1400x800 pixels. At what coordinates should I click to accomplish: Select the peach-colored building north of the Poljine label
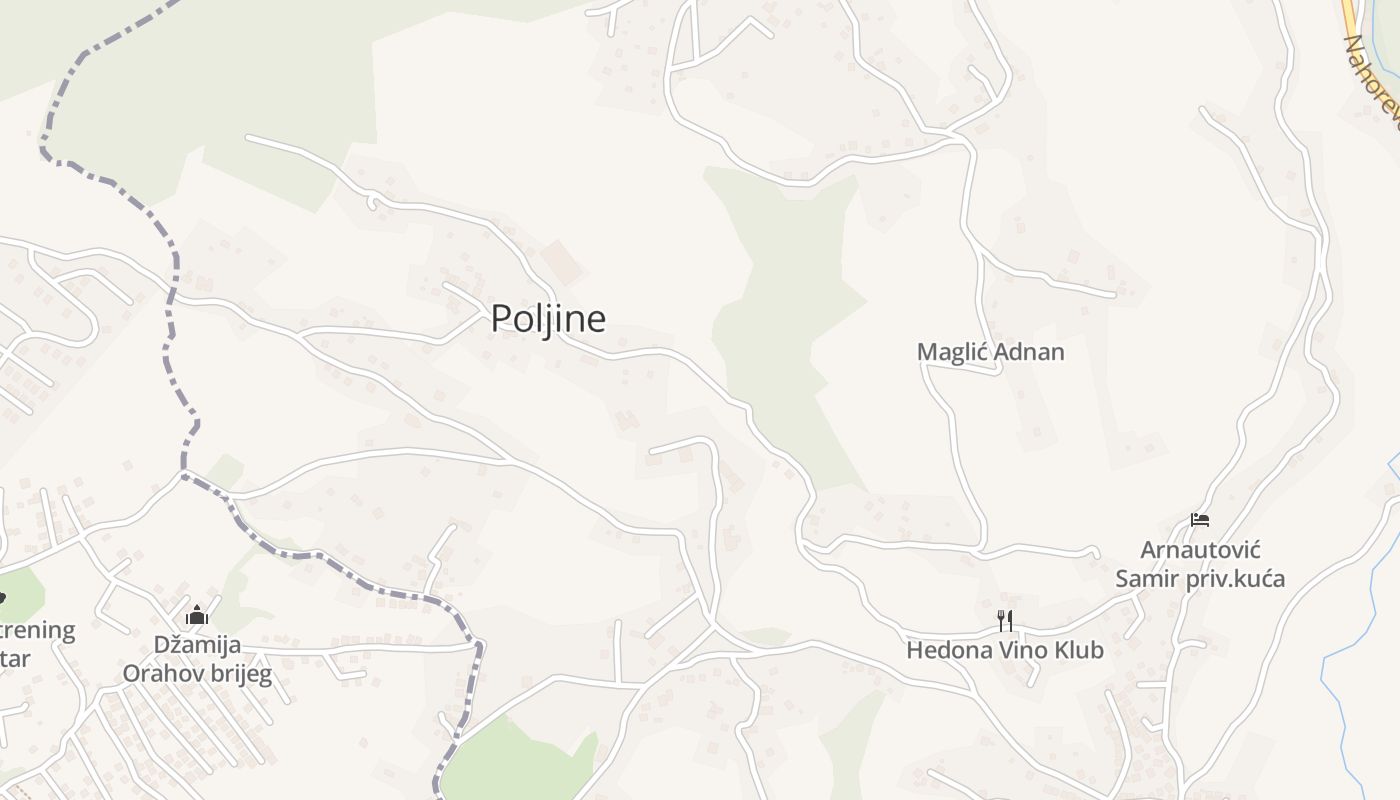(561, 262)
